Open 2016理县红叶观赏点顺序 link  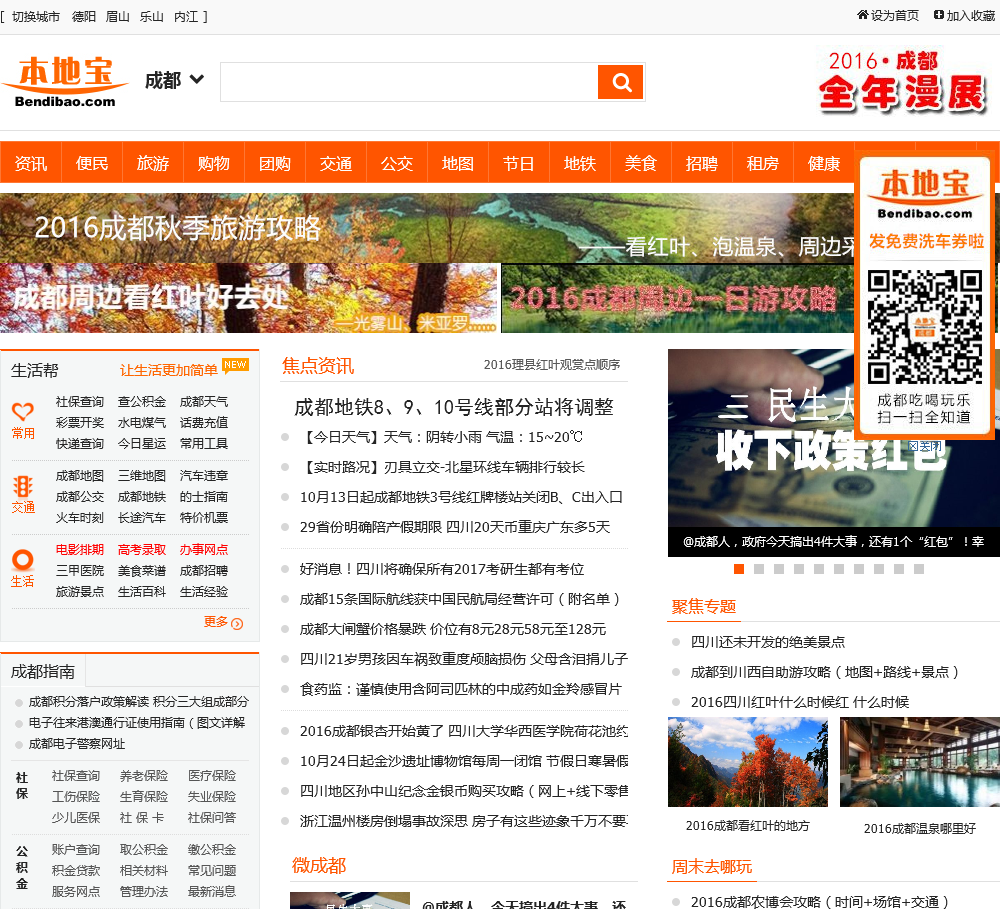point(552,364)
